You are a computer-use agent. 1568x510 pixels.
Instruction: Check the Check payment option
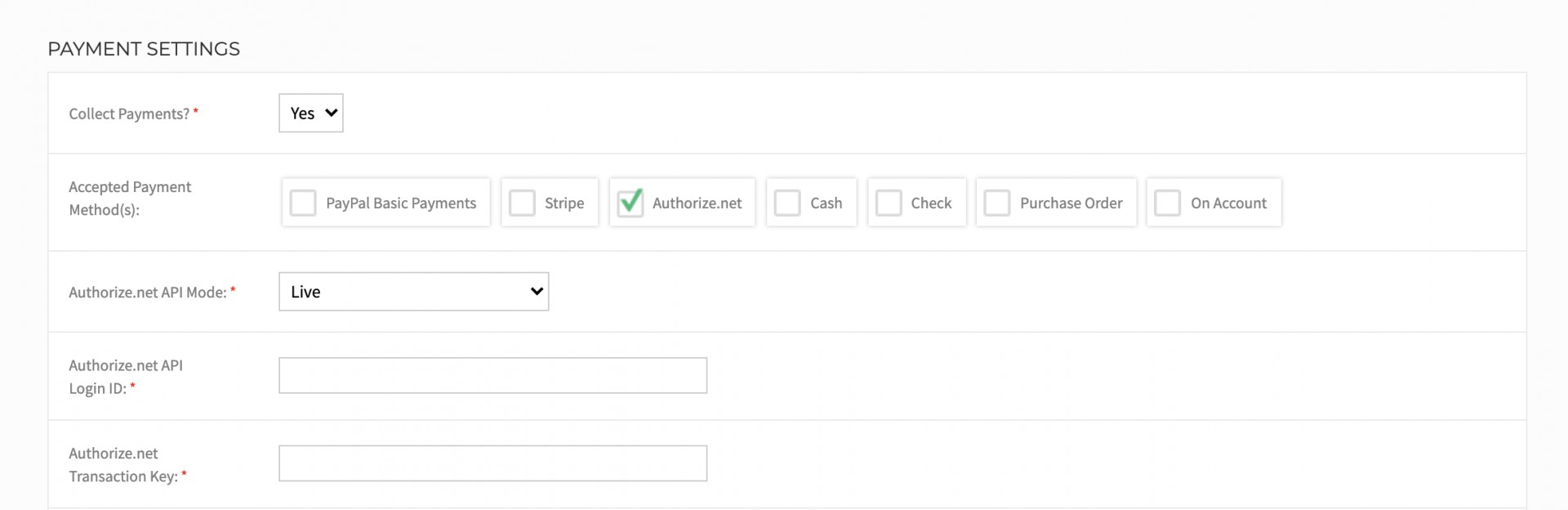(x=889, y=202)
